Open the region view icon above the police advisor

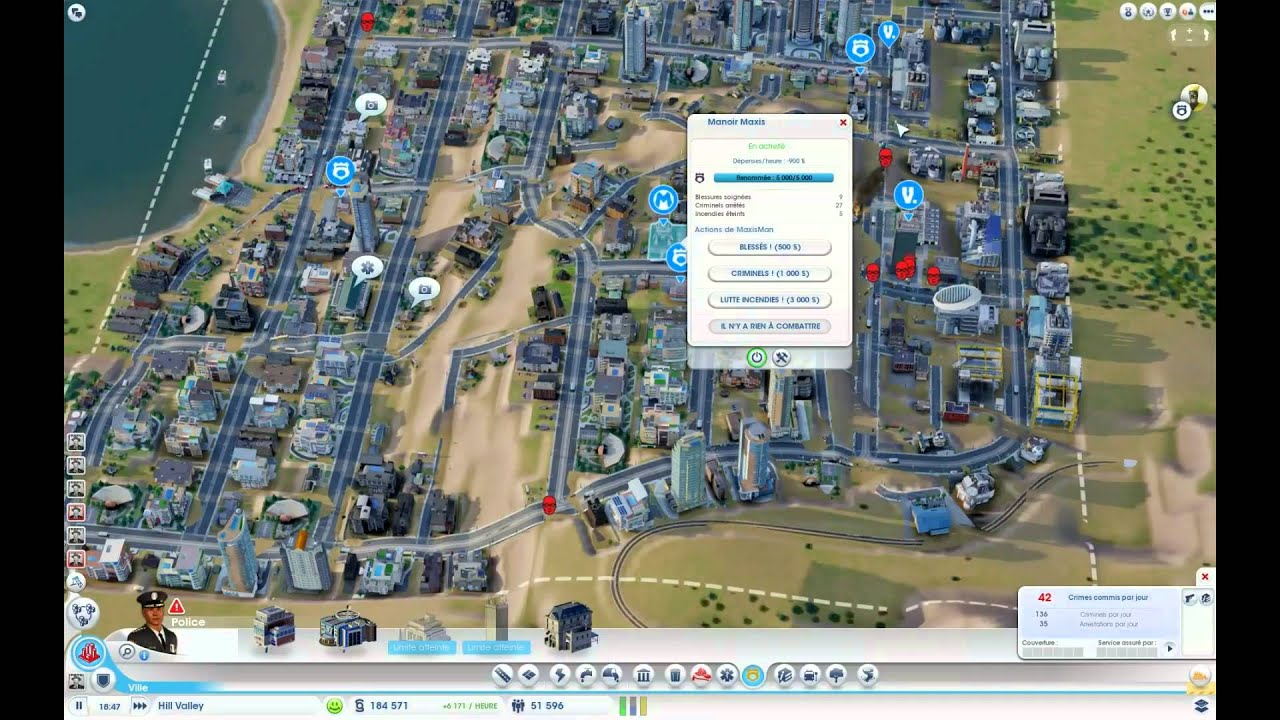coord(83,613)
